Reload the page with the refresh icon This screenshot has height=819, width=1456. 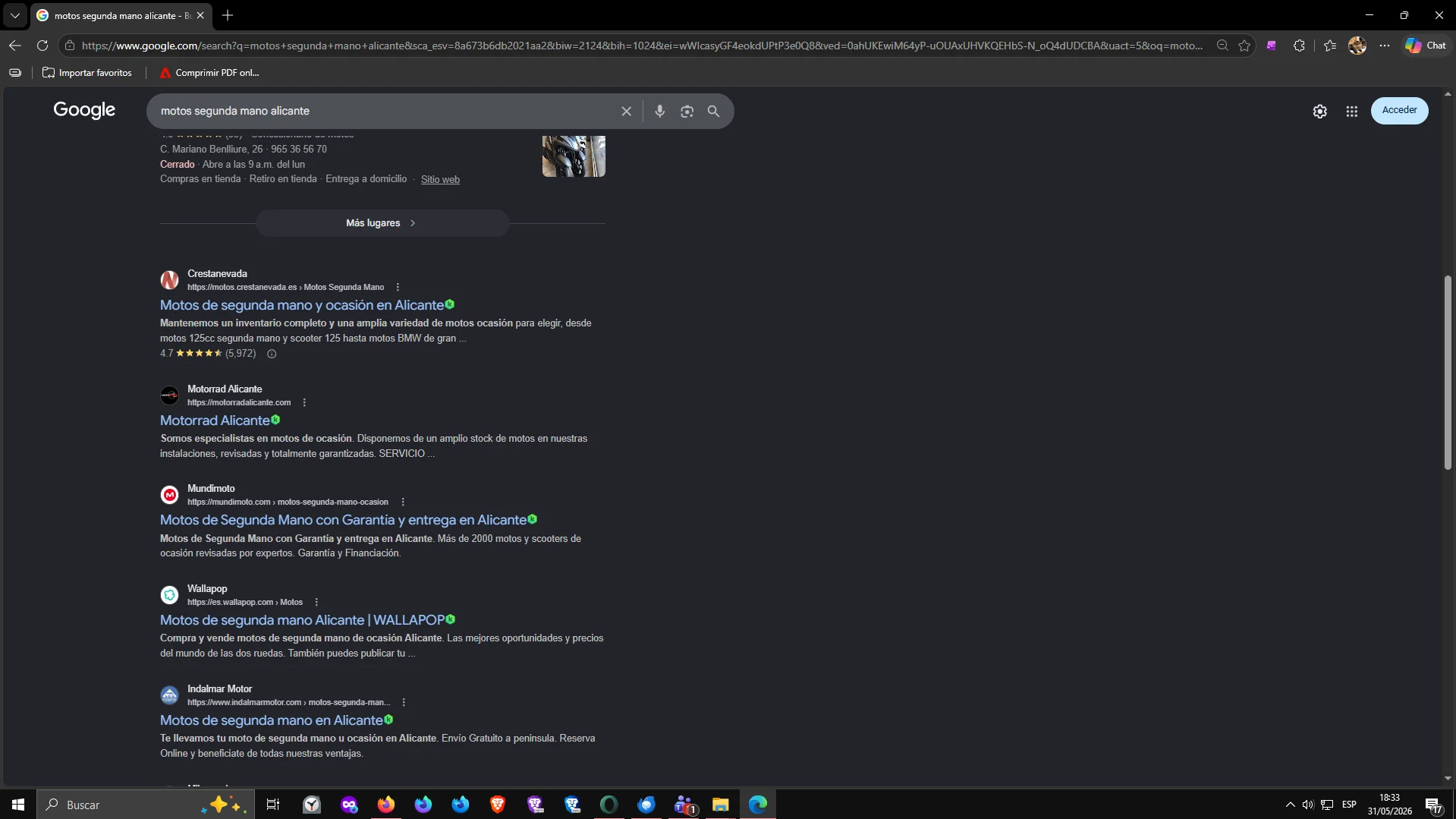(x=42, y=46)
